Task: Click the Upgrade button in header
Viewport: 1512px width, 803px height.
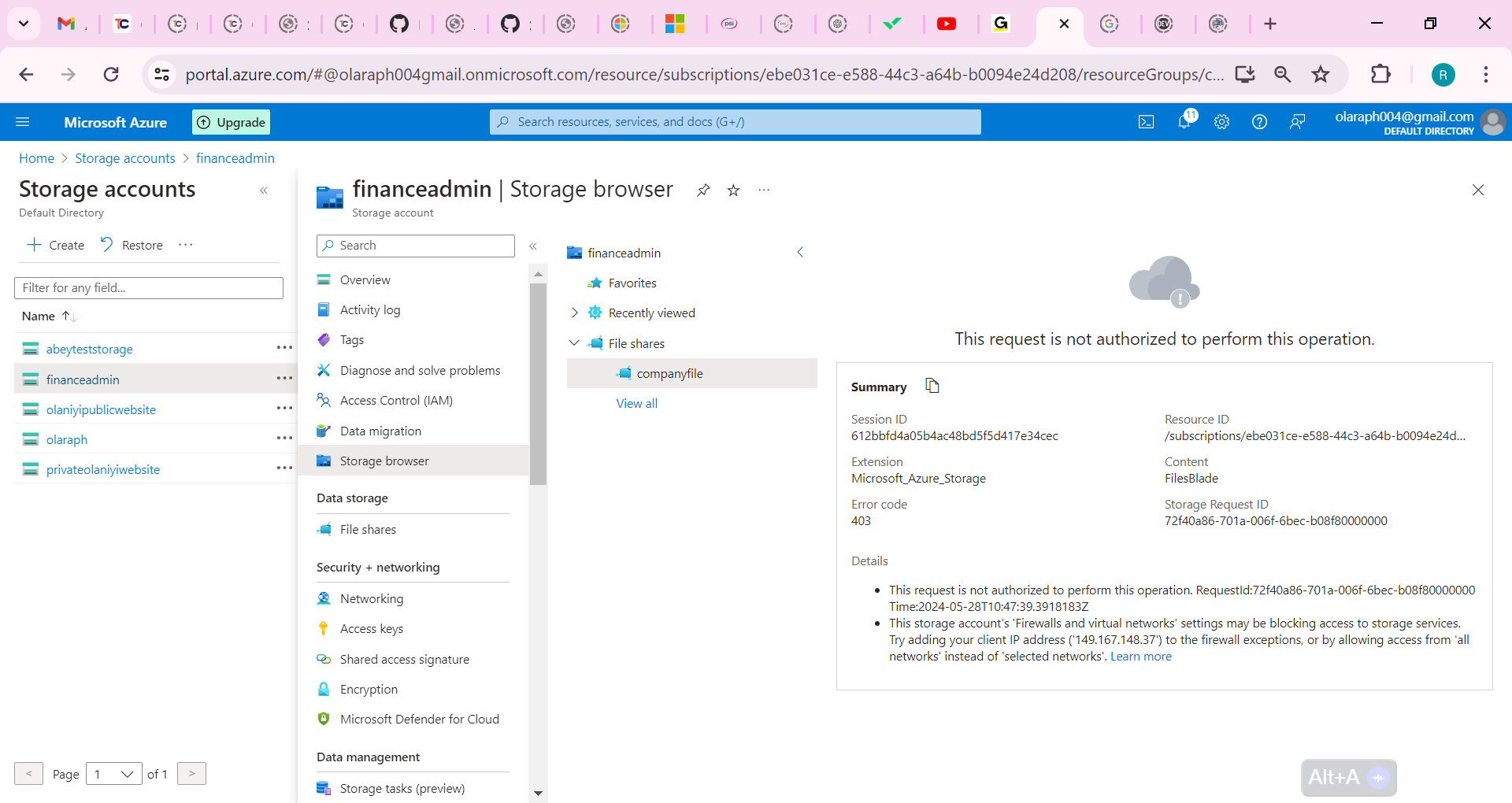Action: [231, 122]
